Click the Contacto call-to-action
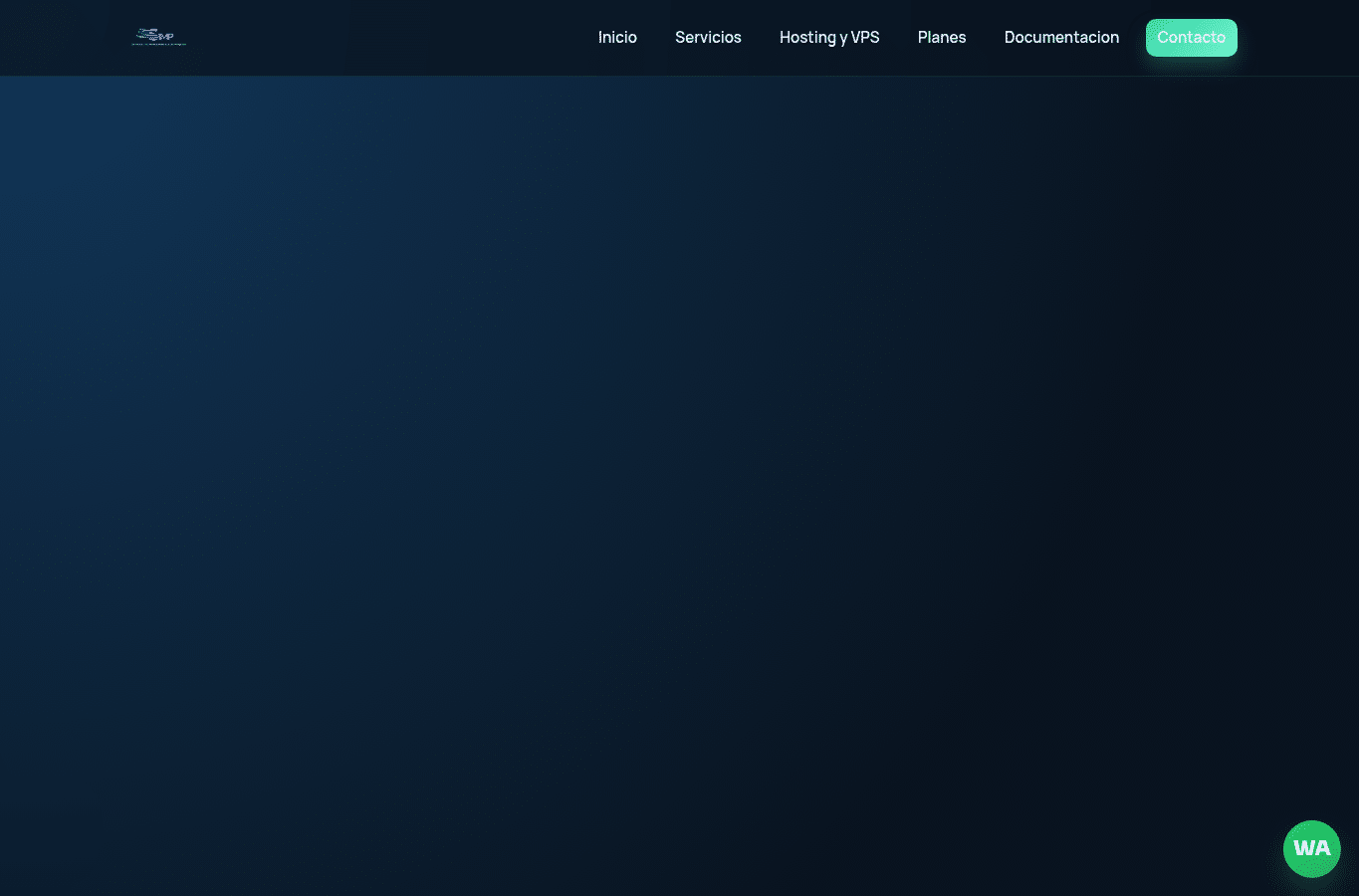Screen dimensions: 1359x896 (1192, 38)
